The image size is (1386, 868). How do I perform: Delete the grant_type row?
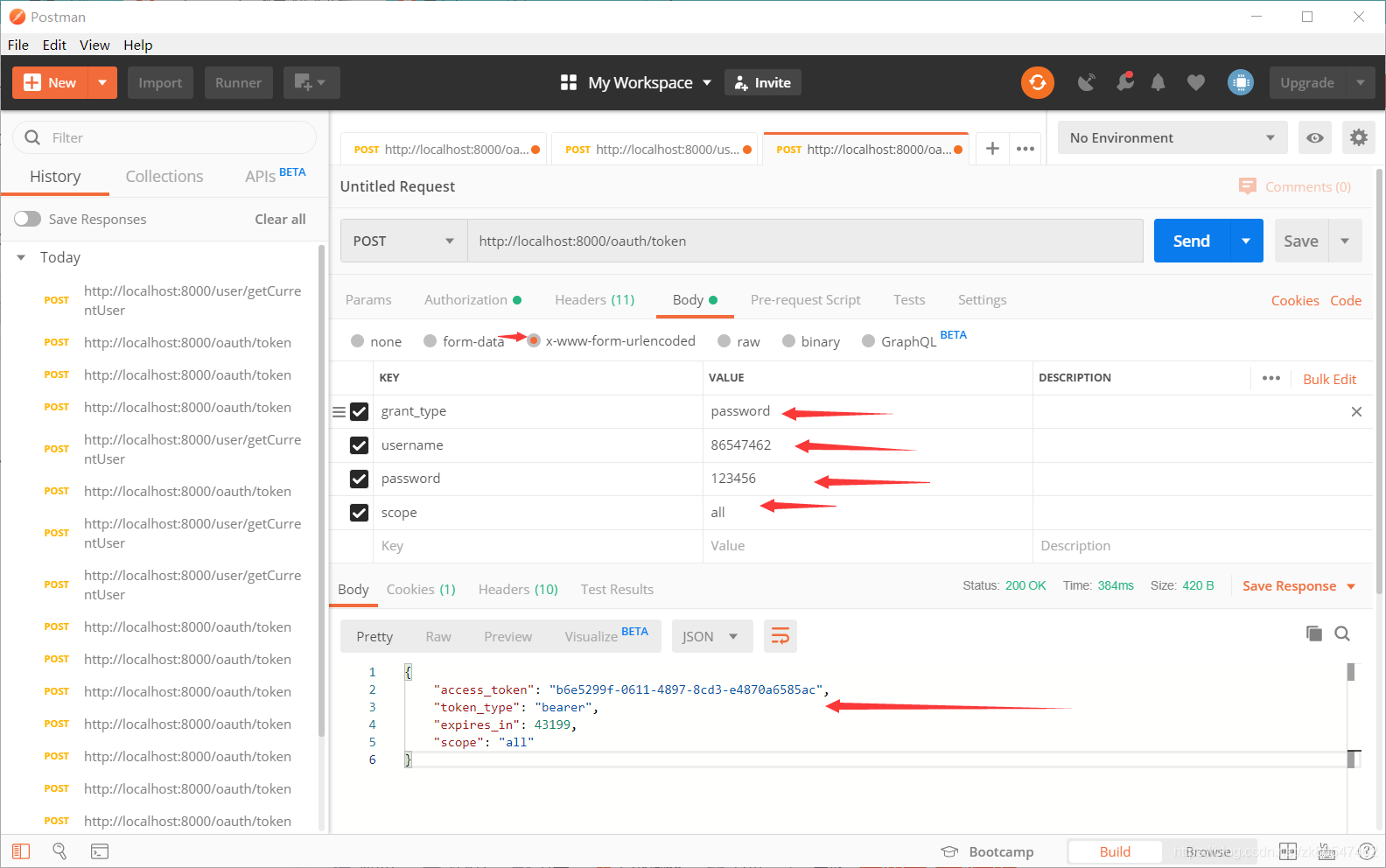pyautogui.click(x=1356, y=411)
